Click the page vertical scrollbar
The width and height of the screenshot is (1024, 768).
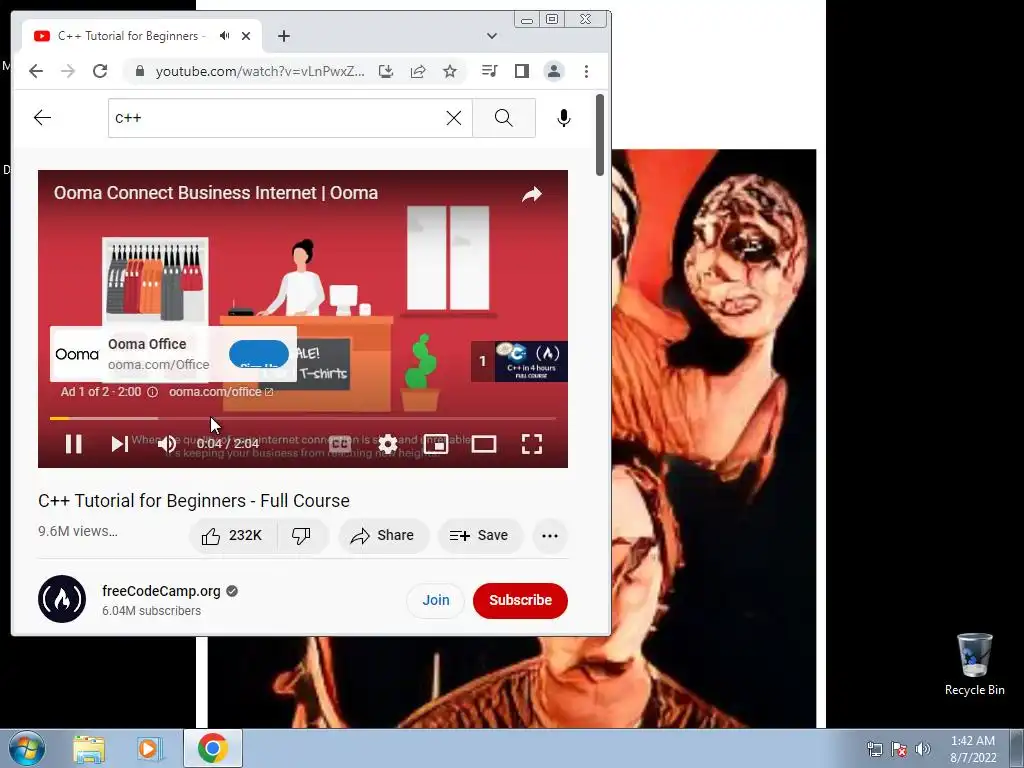600,135
